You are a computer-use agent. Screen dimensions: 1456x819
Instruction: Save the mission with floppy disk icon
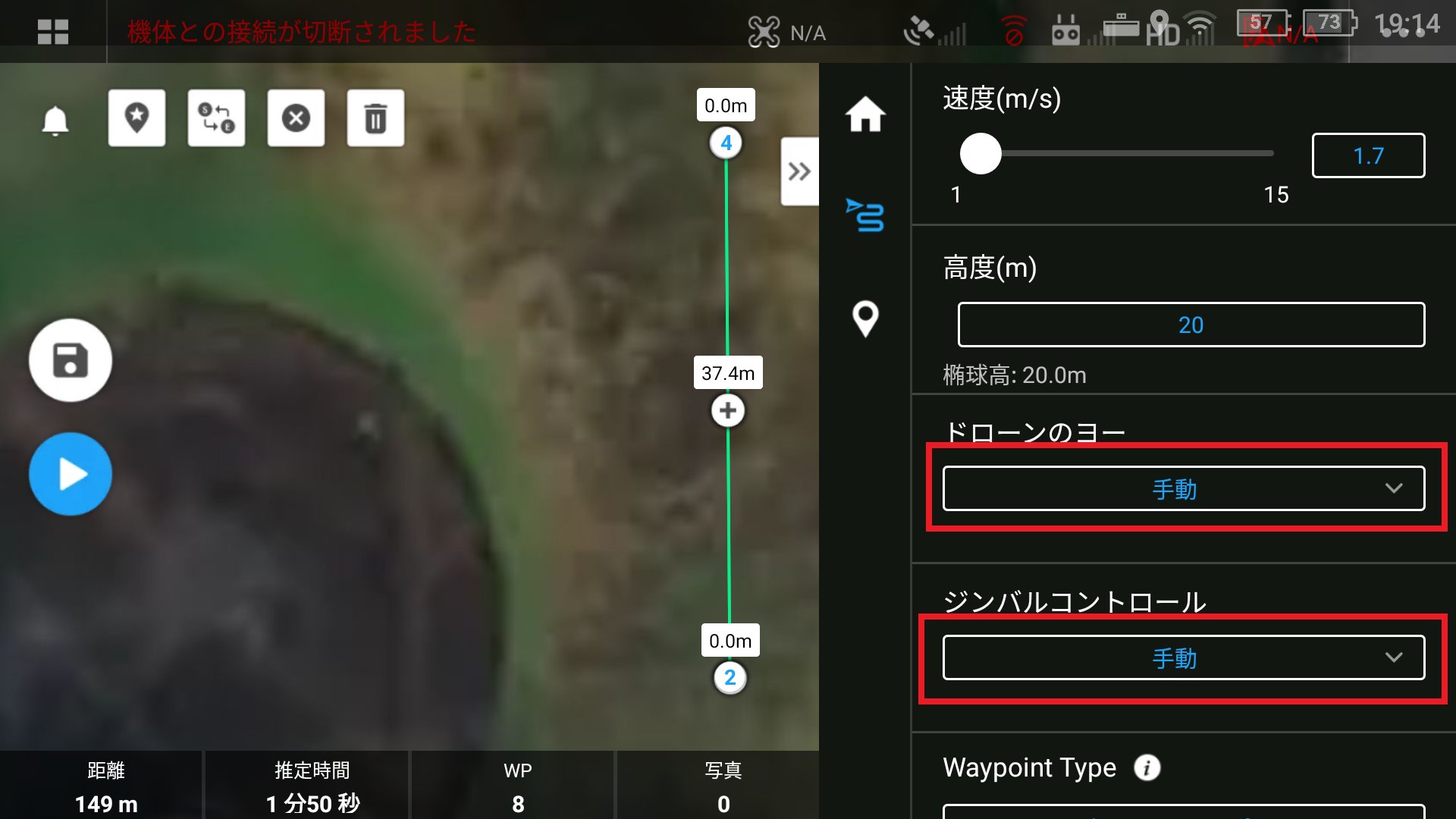tap(71, 360)
